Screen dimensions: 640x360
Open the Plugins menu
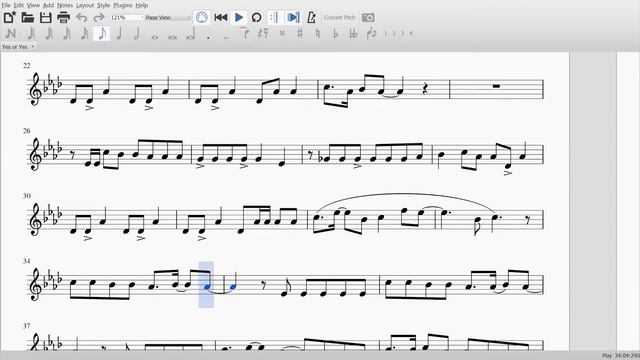click(x=122, y=5)
